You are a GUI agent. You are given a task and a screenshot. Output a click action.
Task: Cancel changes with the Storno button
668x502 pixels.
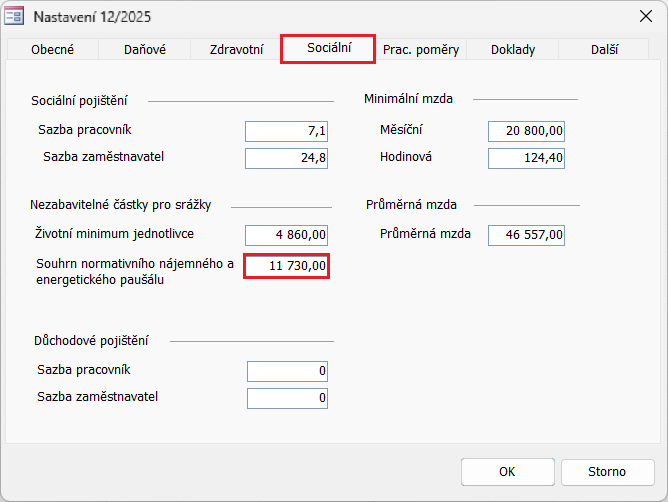click(x=607, y=472)
